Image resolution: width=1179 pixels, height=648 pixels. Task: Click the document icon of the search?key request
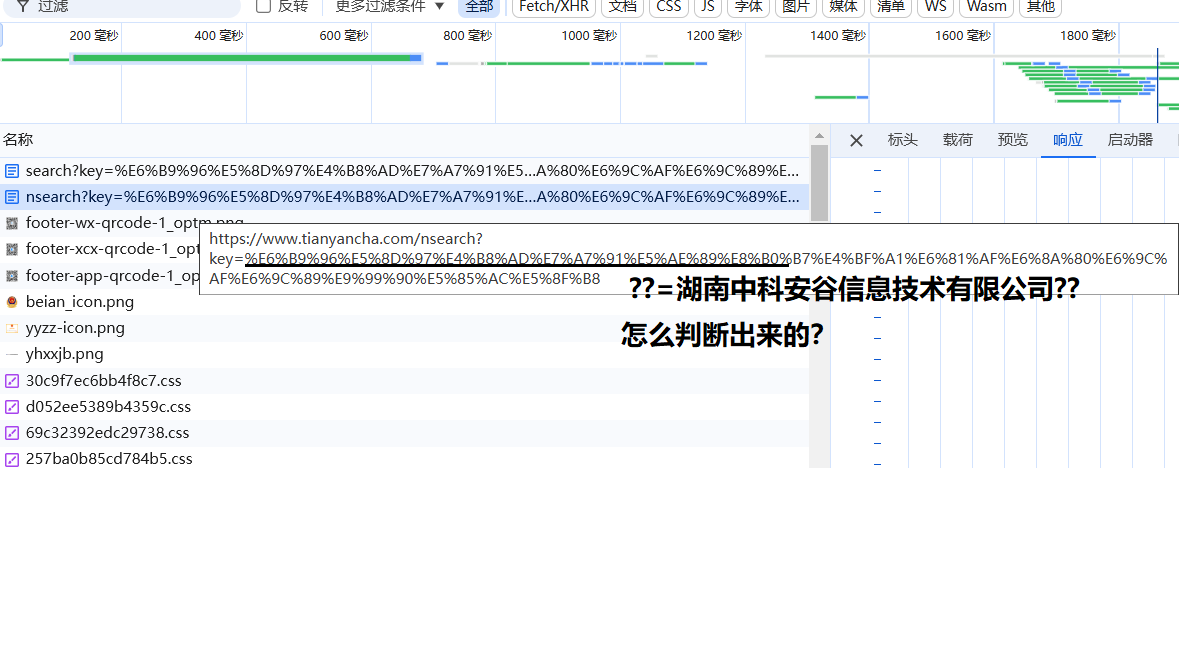[12, 171]
